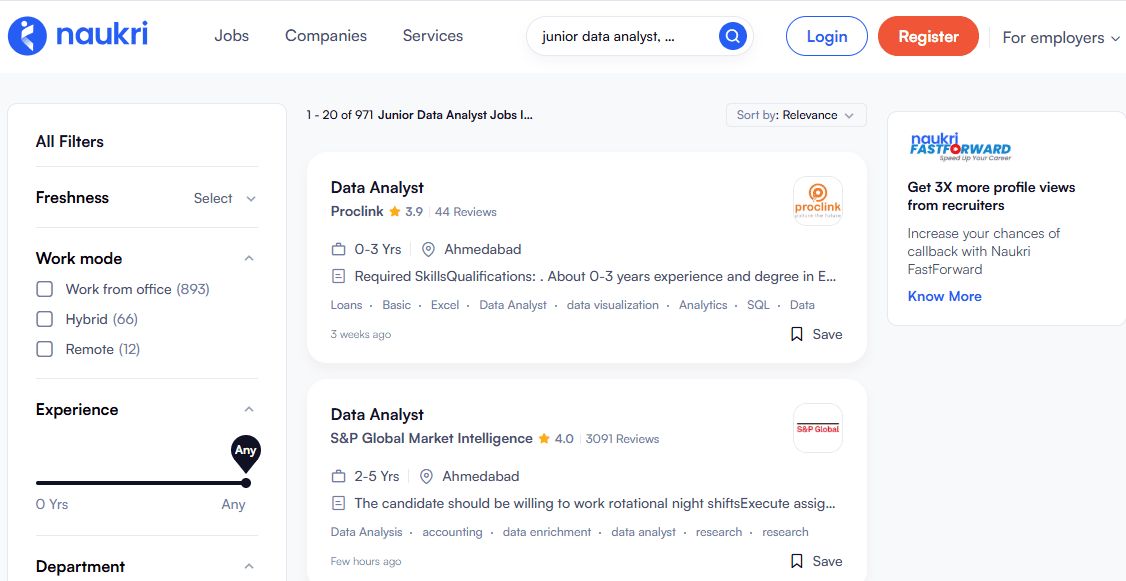Click the Proclink company logo
This screenshot has width=1126, height=581.
tap(817, 200)
